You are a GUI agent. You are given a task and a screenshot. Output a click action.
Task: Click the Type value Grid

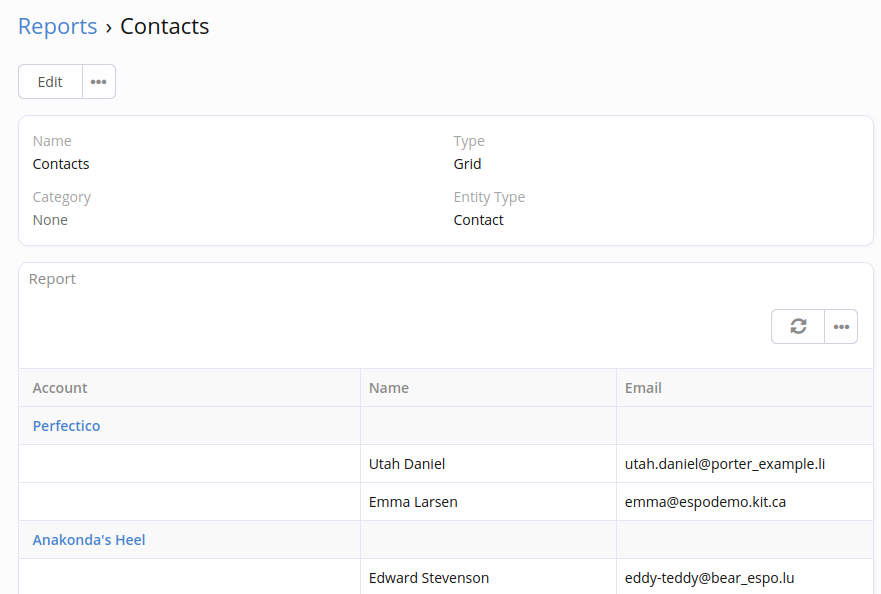pos(467,164)
